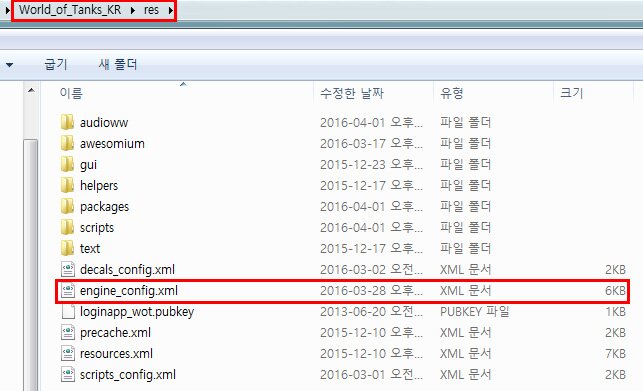Select the audioww folder name
The height and width of the screenshot is (391, 643).
pos(104,122)
